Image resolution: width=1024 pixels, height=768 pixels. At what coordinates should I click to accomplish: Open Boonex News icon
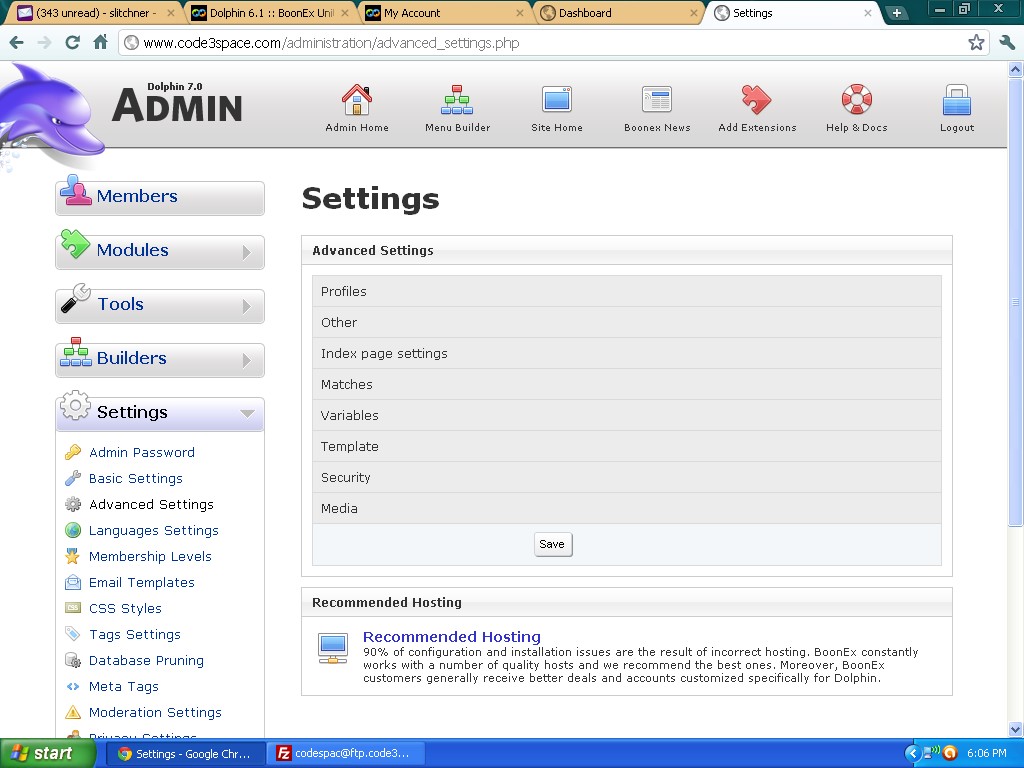click(657, 100)
